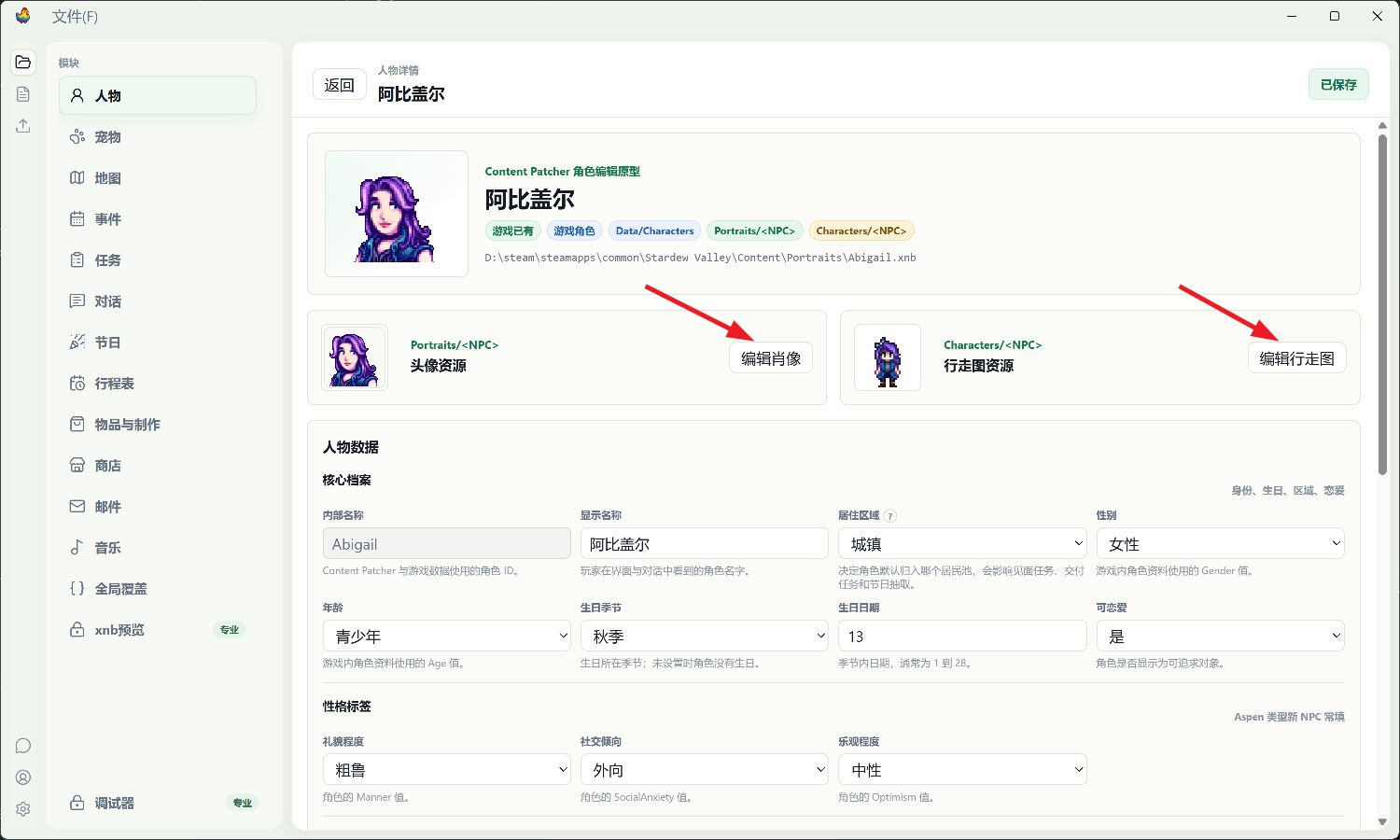Click the scrollbar down arrow
This screenshot has height=840, width=1400.
(x=1382, y=822)
